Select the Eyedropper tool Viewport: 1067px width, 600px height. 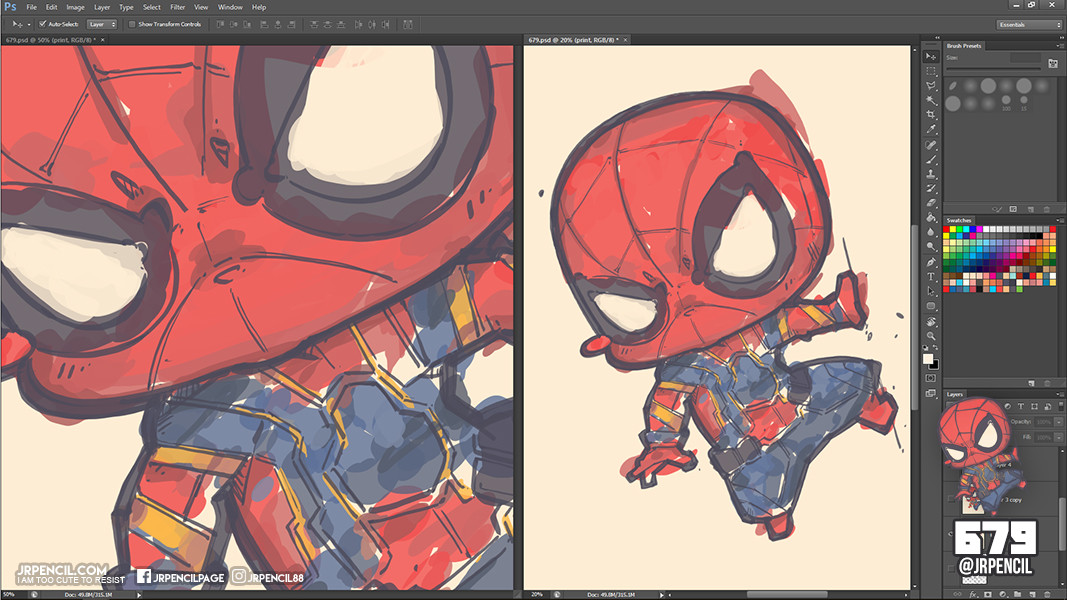tap(931, 129)
